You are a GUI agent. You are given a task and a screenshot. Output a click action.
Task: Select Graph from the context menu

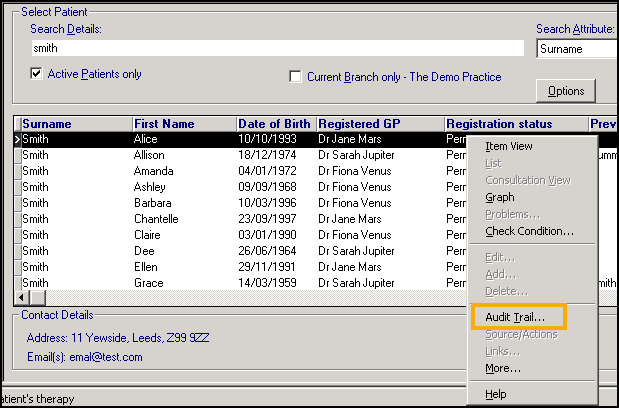[500, 197]
